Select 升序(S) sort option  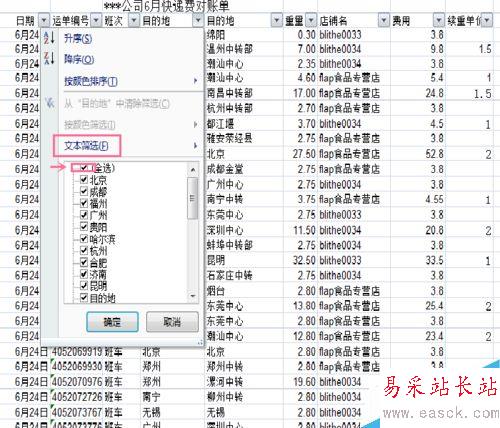(x=78, y=38)
